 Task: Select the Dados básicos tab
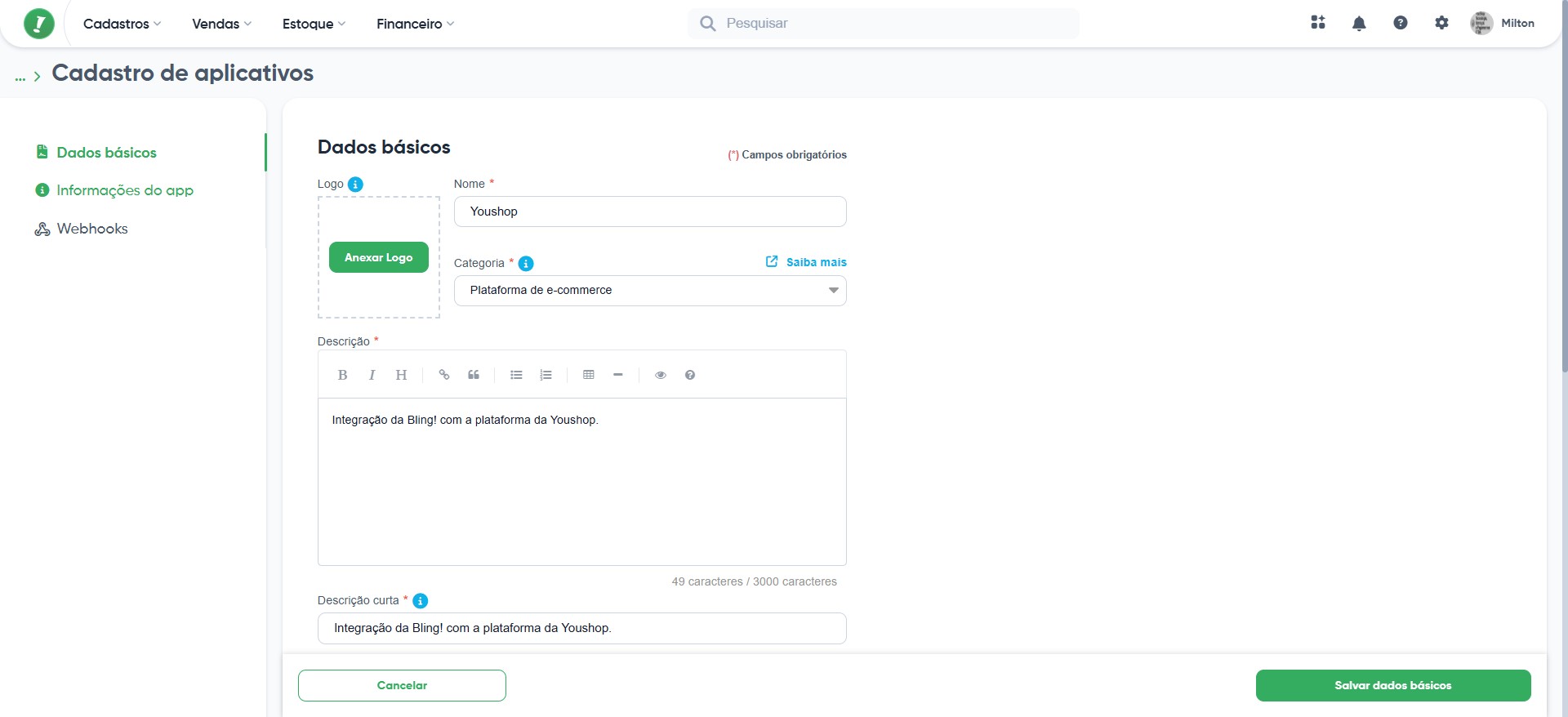106,153
